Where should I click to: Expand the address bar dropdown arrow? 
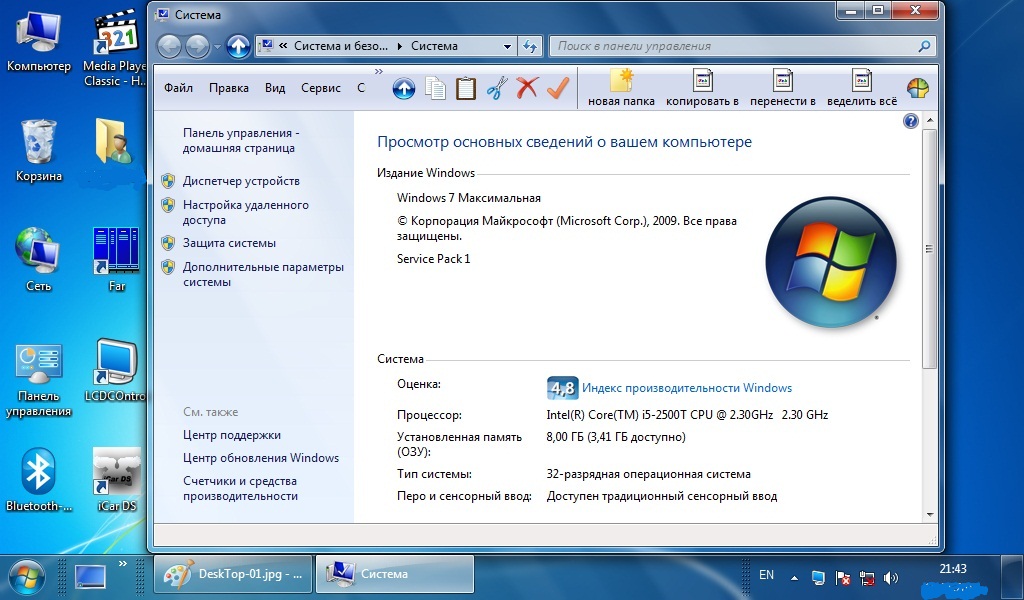(x=506, y=46)
